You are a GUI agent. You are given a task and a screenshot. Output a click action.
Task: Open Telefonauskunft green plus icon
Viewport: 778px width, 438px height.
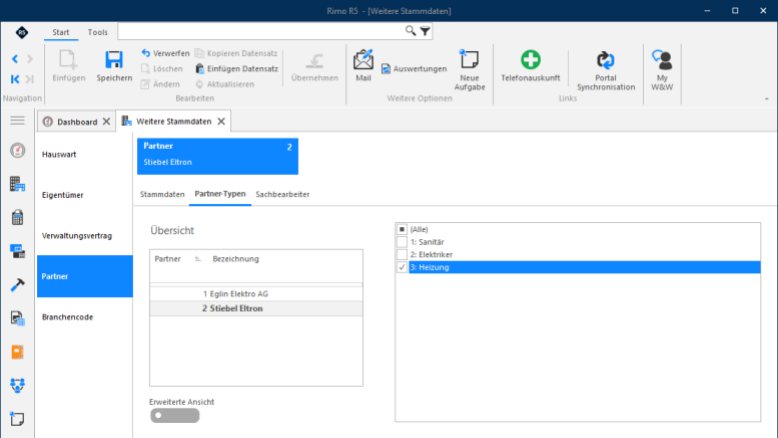530,60
